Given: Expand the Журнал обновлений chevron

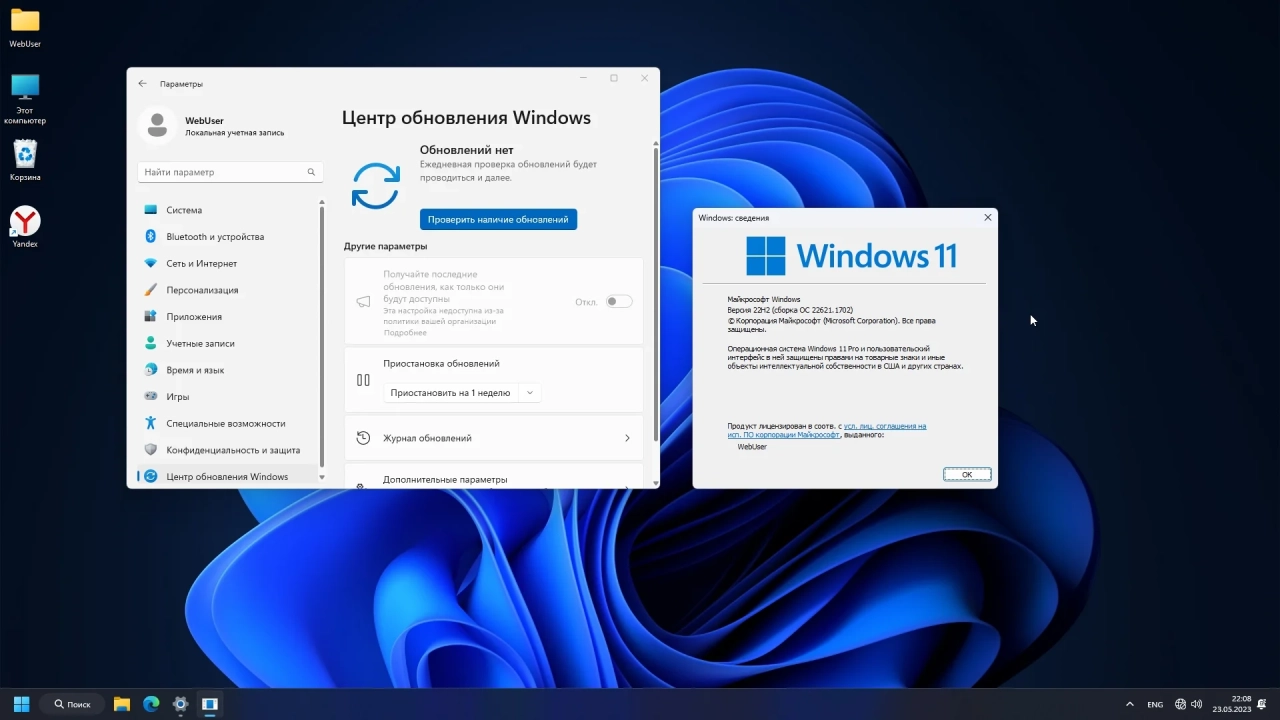Looking at the screenshot, I should click(627, 438).
